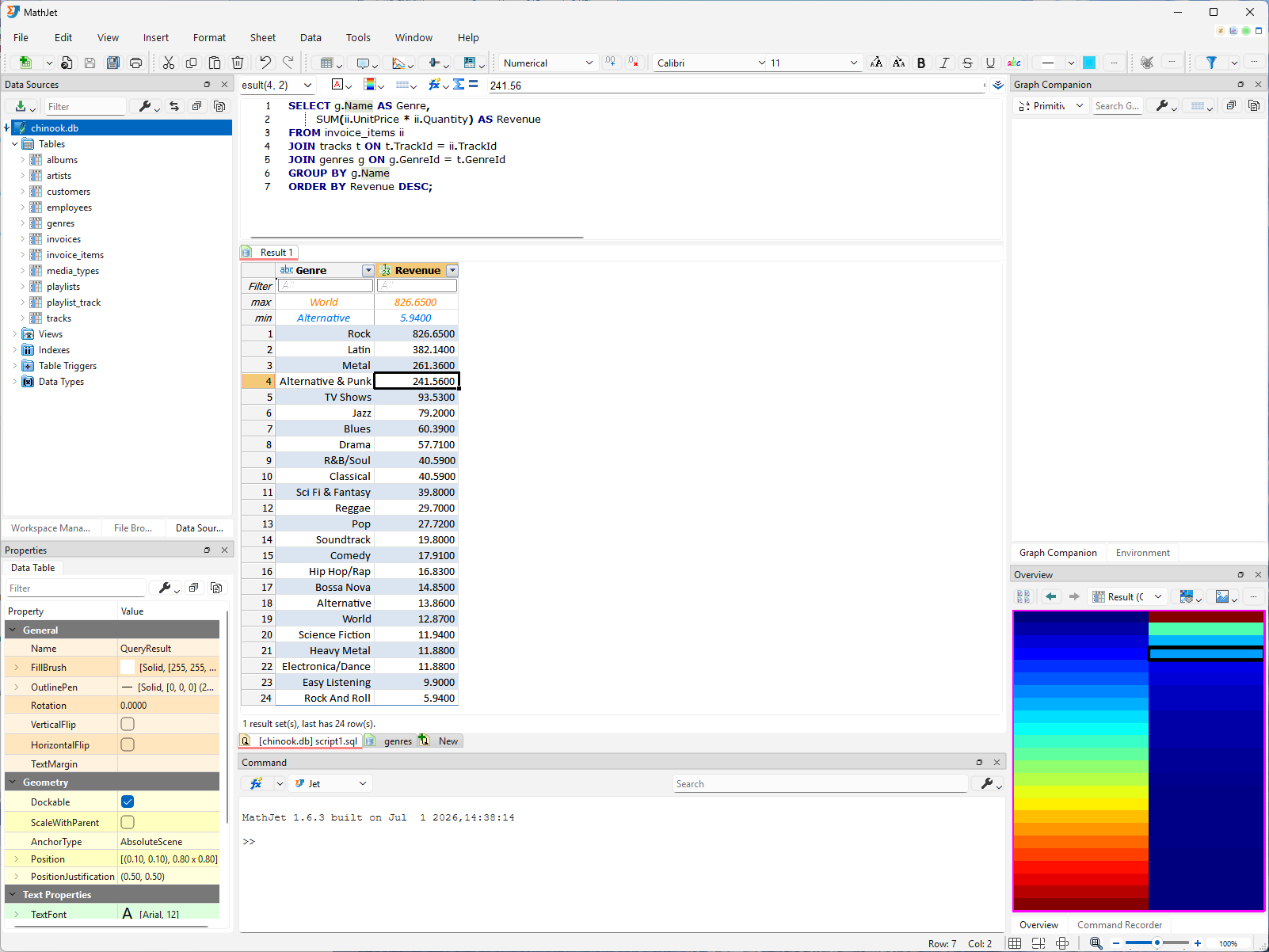
Task: Decrease font size with smaller A icon
Action: [x=899, y=63]
